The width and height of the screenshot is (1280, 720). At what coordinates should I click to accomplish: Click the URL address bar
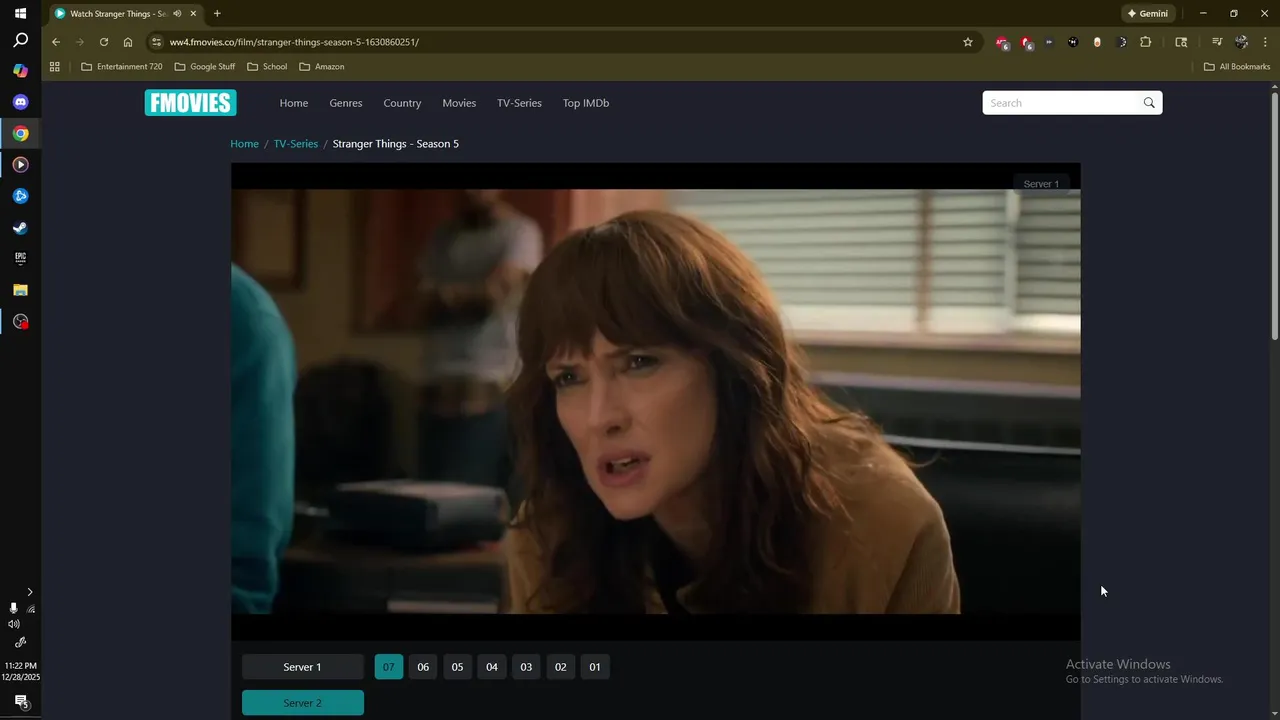click(x=560, y=42)
